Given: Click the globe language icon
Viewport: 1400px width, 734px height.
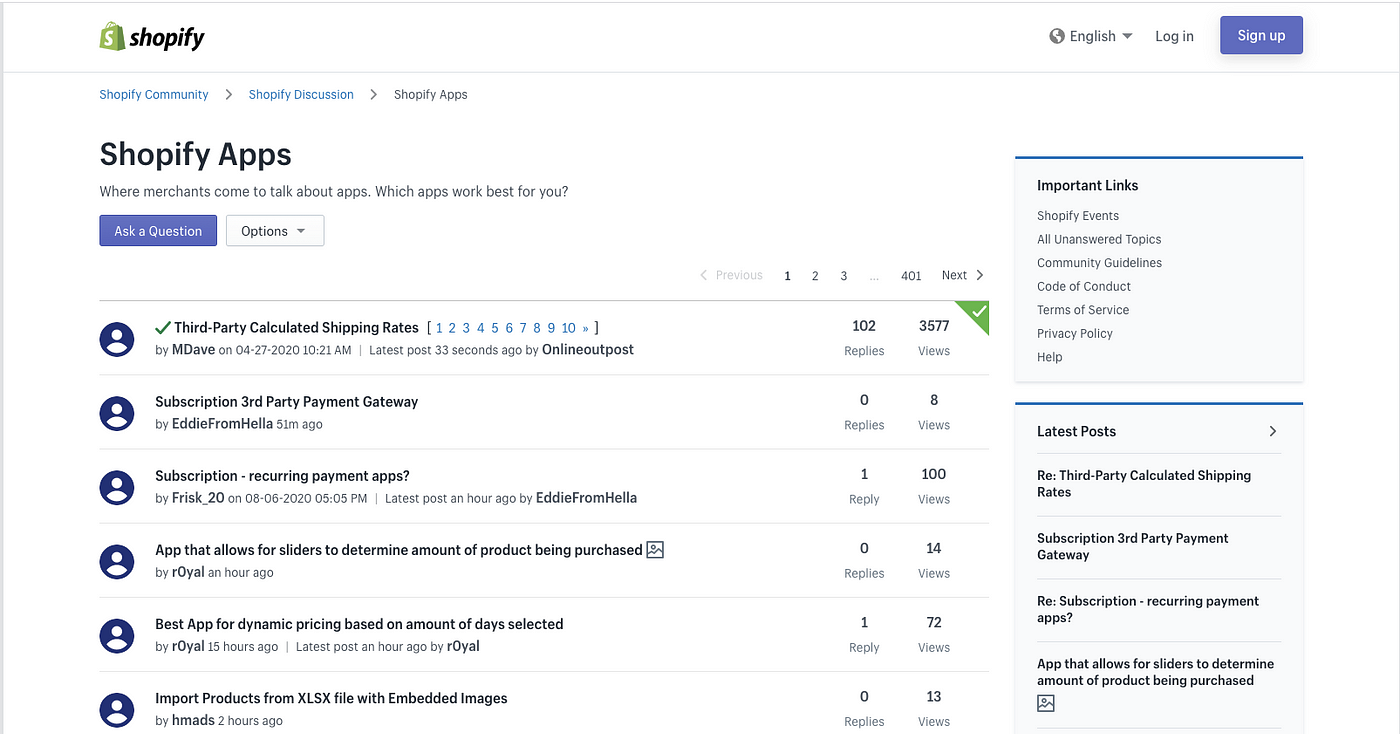Looking at the screenshot, I should pyautogui.click(x=1057, y=36).
